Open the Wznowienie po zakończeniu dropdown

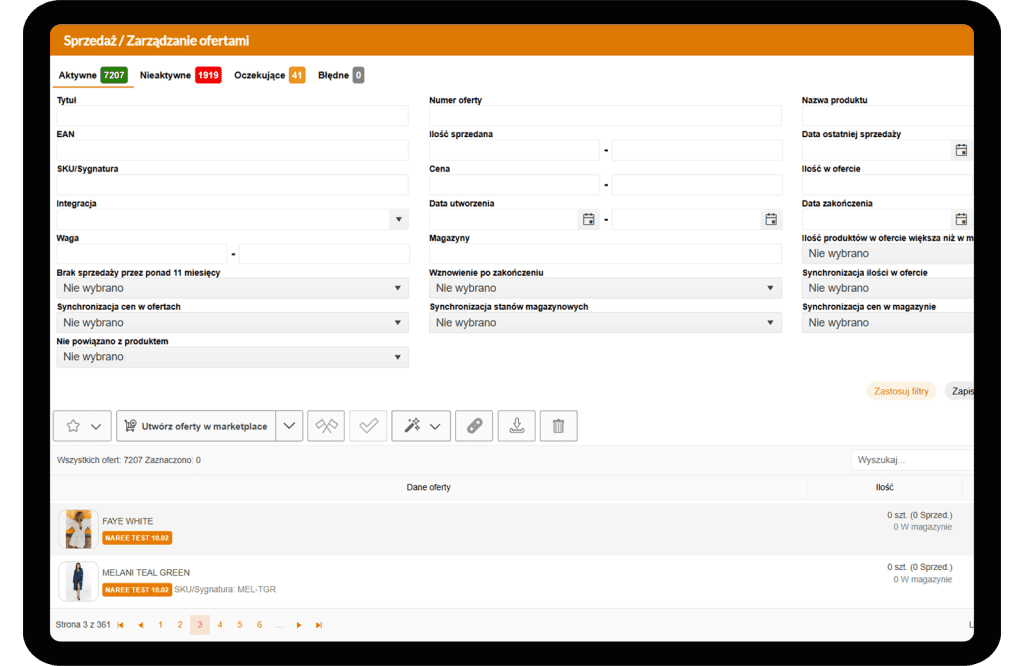click(x=770, y=289)
